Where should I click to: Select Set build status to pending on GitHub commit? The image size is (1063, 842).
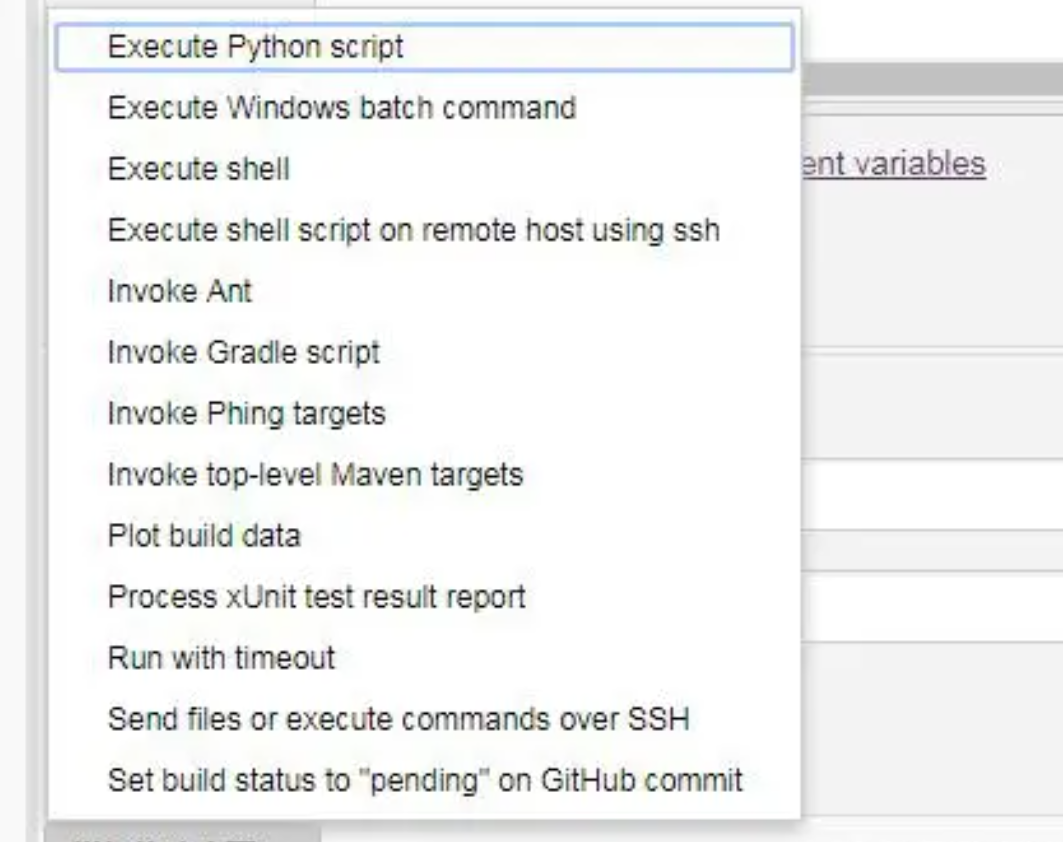pyautogui.click(x=425, y=780)
